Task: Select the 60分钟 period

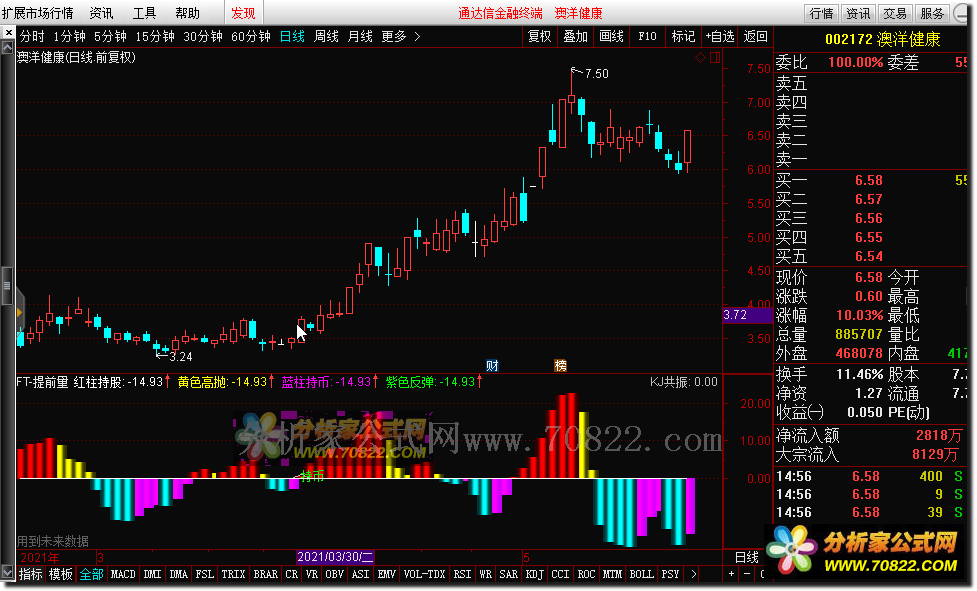Action: tap(251, 37)
